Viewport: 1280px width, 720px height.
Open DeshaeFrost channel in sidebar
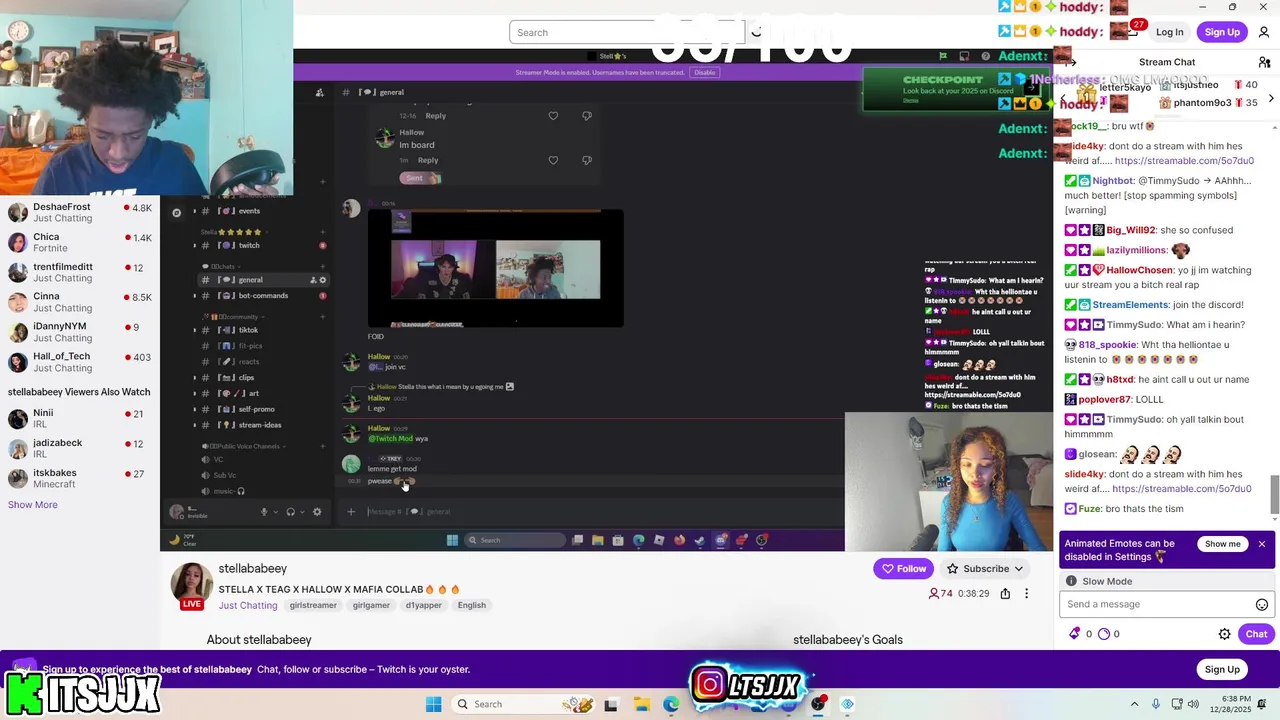click(80, 212)
